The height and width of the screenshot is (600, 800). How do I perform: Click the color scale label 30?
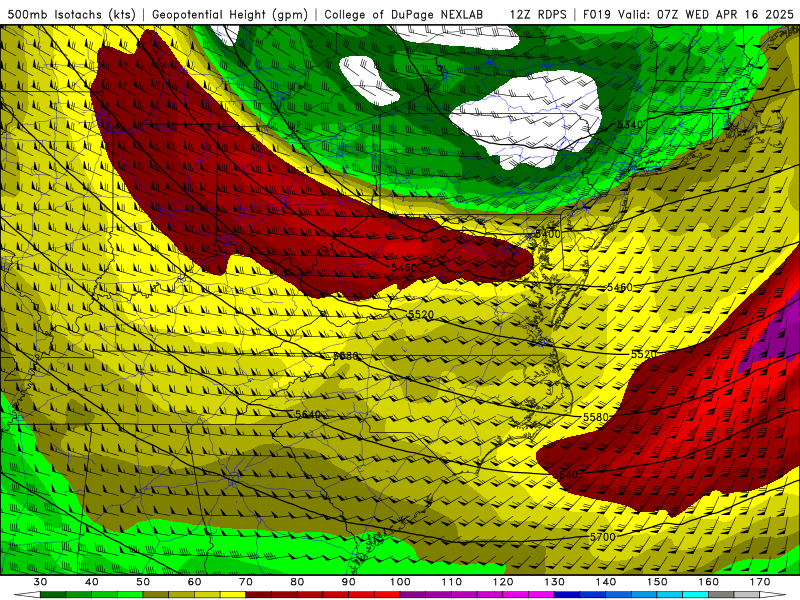(x=40, y=582)
